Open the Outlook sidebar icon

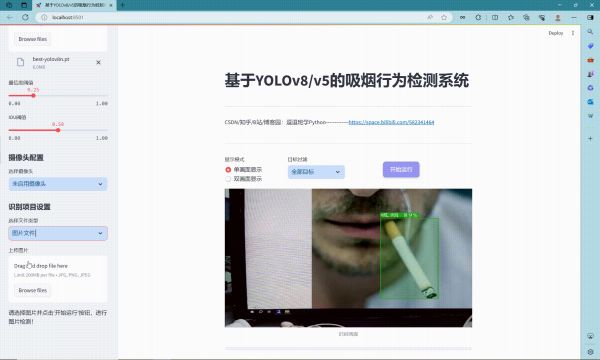click(x=590, y=101)
